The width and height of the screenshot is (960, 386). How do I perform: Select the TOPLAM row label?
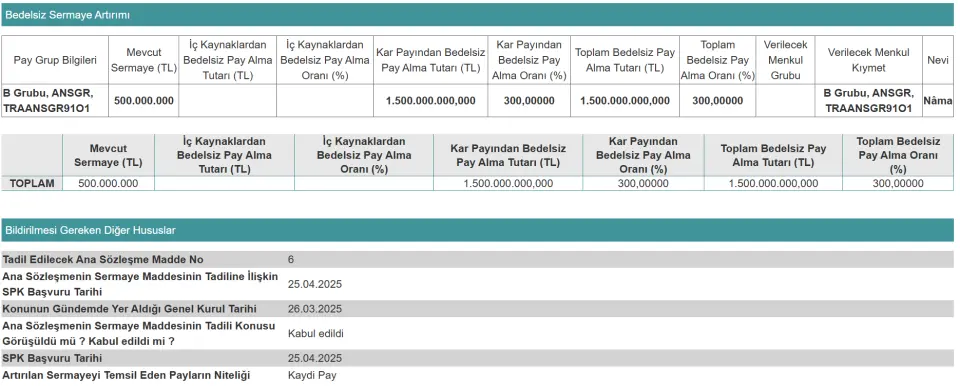[x=32, y=183]
